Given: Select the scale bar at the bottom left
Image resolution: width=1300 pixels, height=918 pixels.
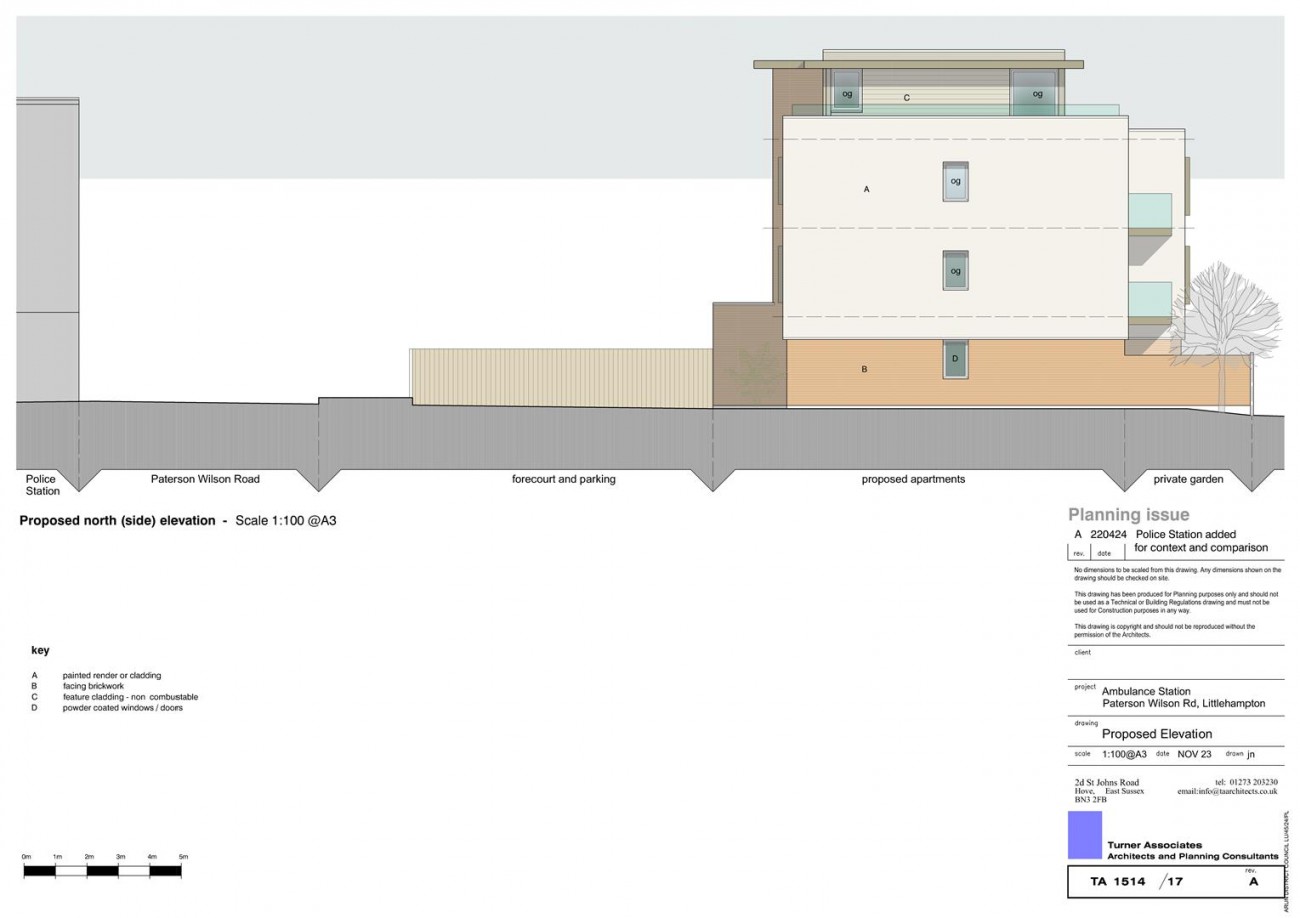Looking at the screenshot, I should [103, 871].
